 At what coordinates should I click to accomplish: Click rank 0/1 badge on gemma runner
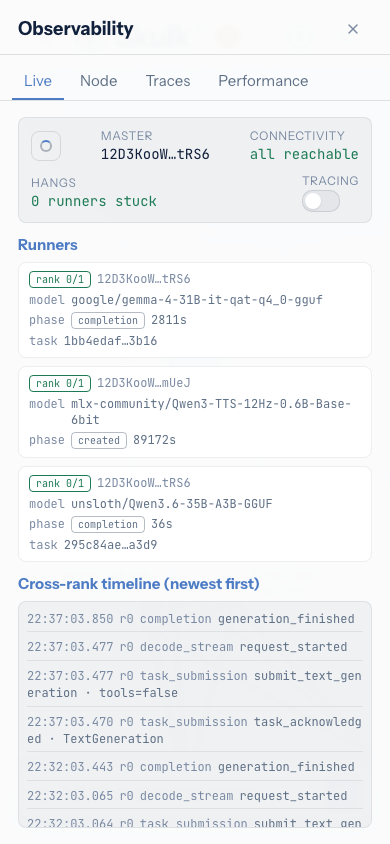[x=60, y=279]
